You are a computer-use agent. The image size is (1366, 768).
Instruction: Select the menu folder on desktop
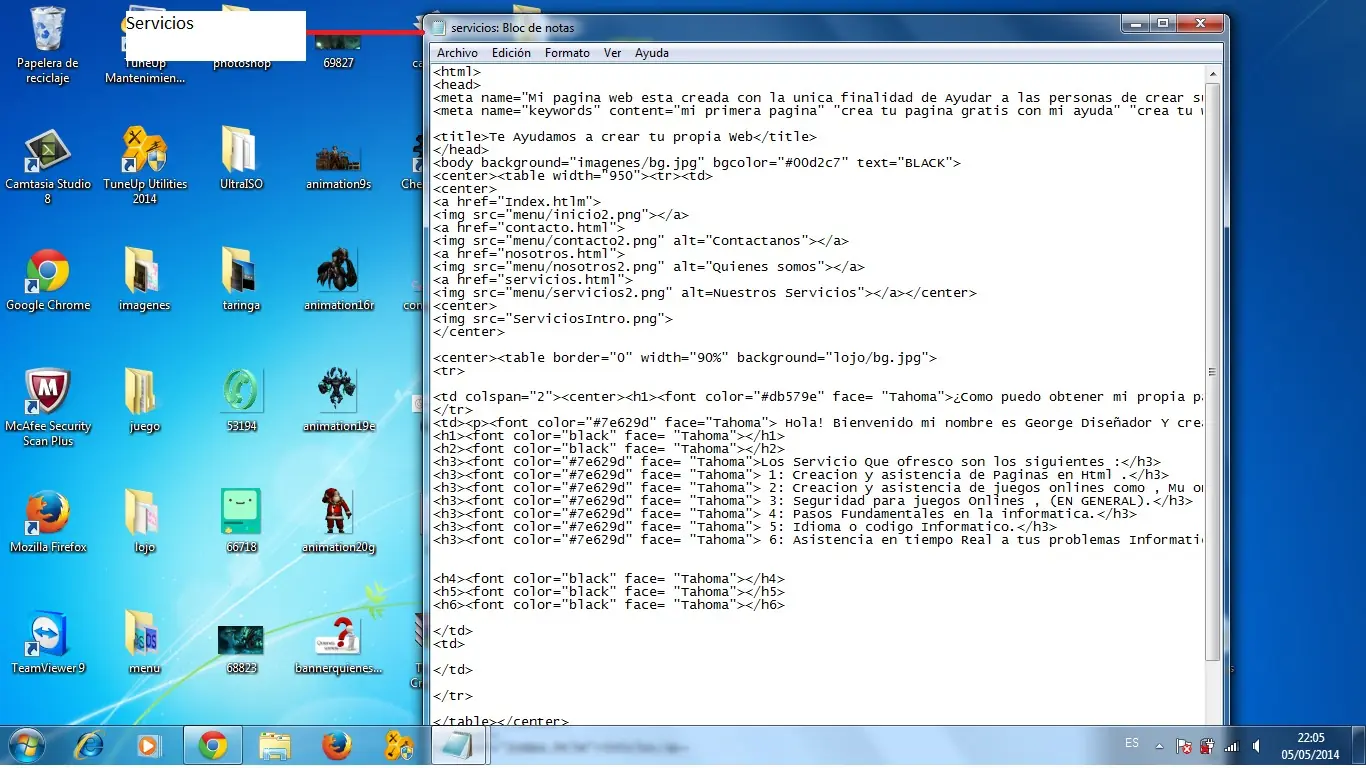pos(144,644)
